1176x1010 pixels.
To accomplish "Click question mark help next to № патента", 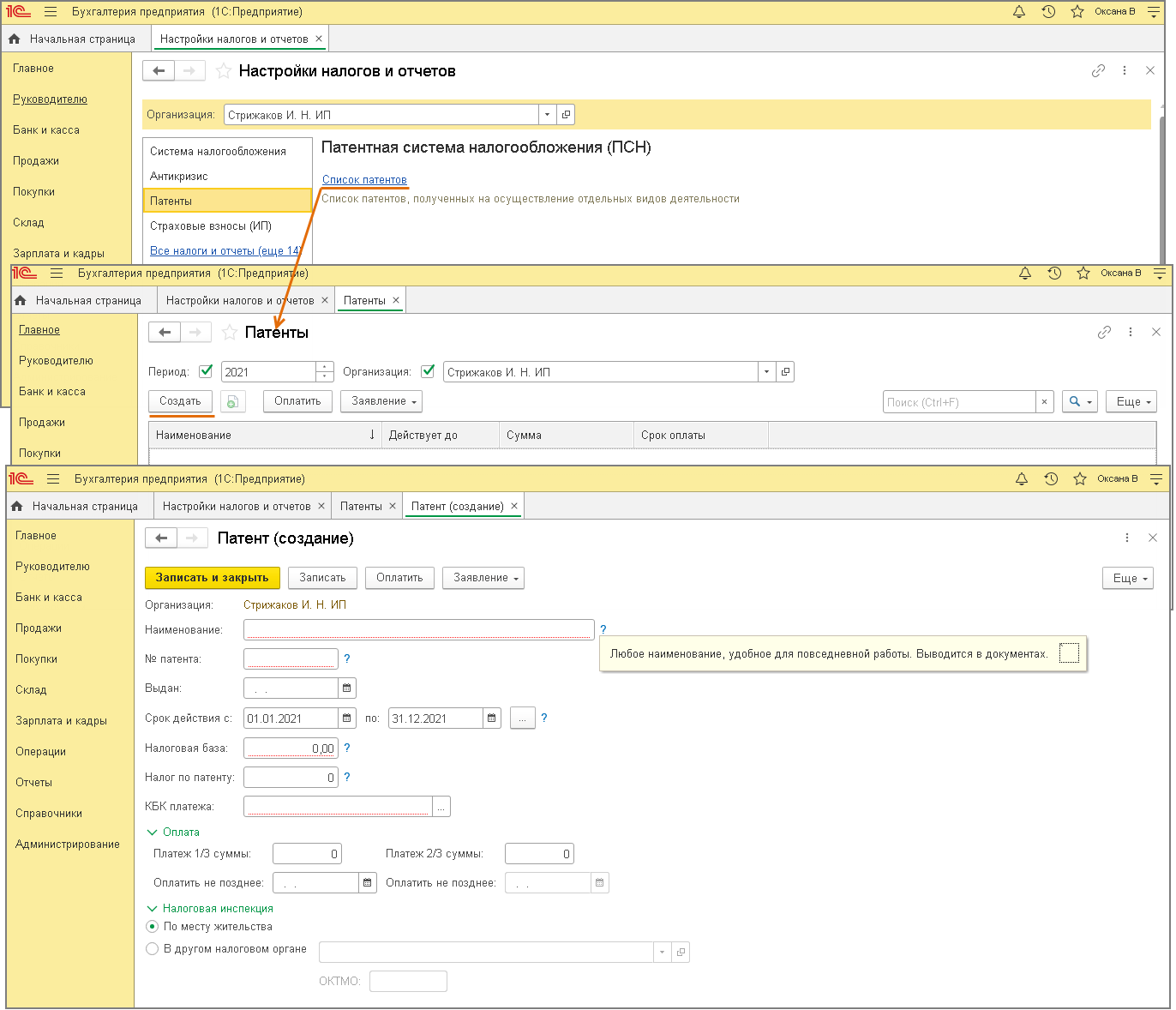I will click(347, 658).
